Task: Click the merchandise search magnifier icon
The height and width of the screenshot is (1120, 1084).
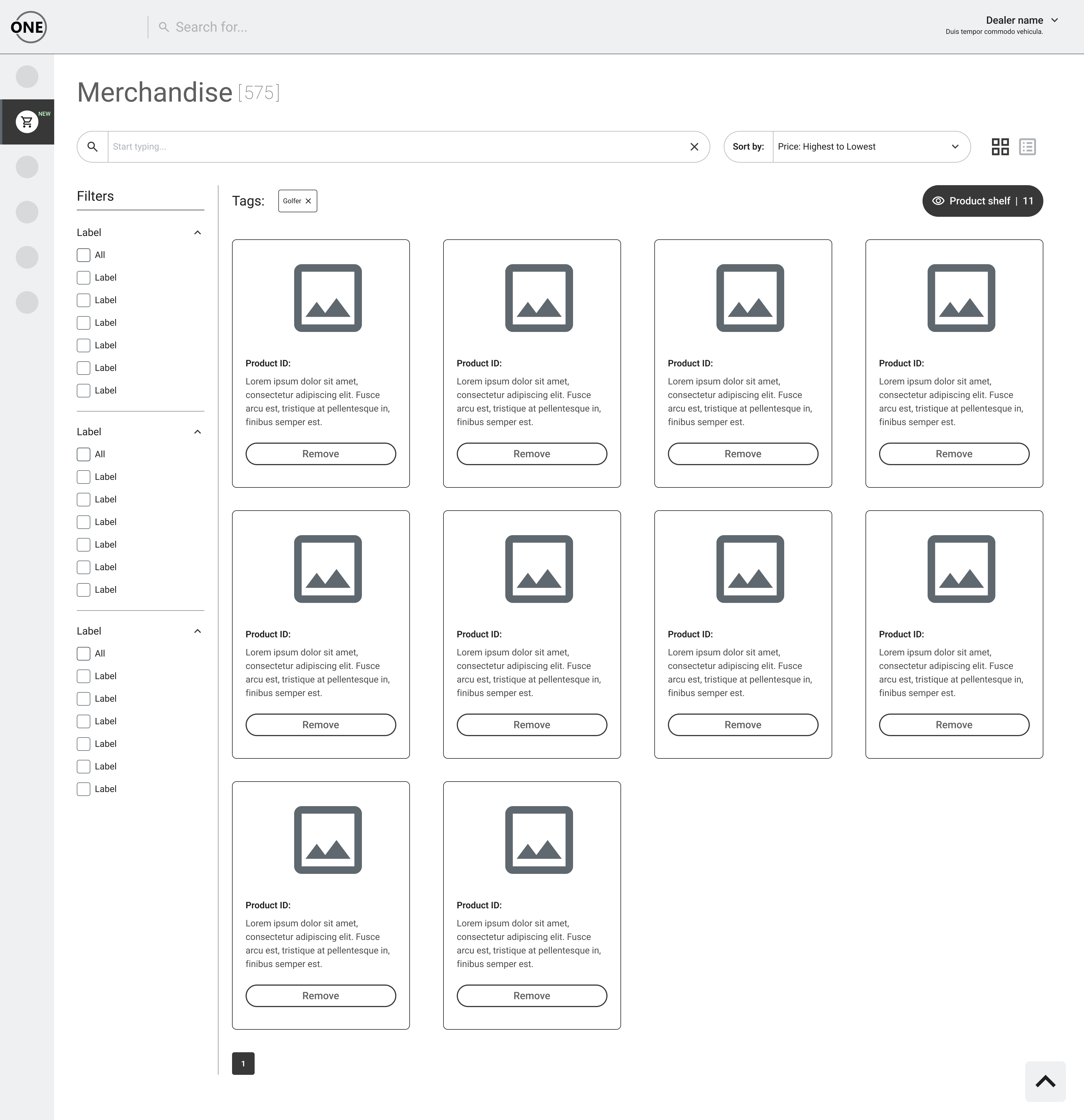Action: pos(93,147)
